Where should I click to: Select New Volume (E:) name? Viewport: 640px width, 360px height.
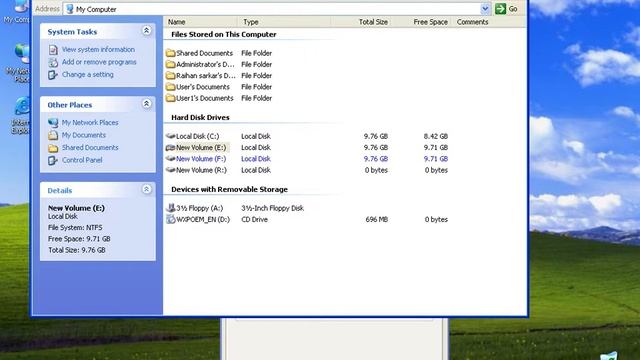pyautogui.click(x=201, y=147)
